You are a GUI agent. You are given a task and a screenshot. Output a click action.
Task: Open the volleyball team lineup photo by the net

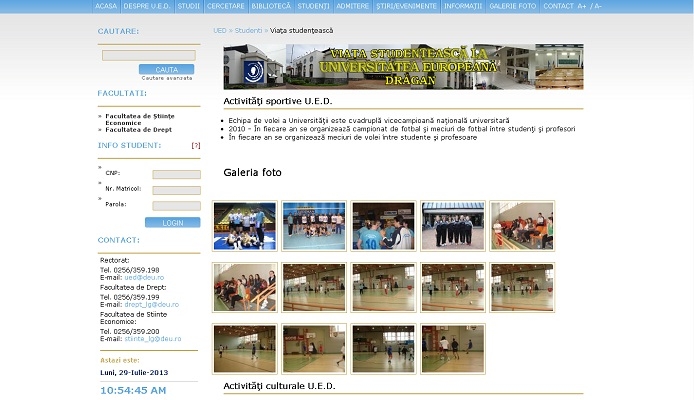314,226
